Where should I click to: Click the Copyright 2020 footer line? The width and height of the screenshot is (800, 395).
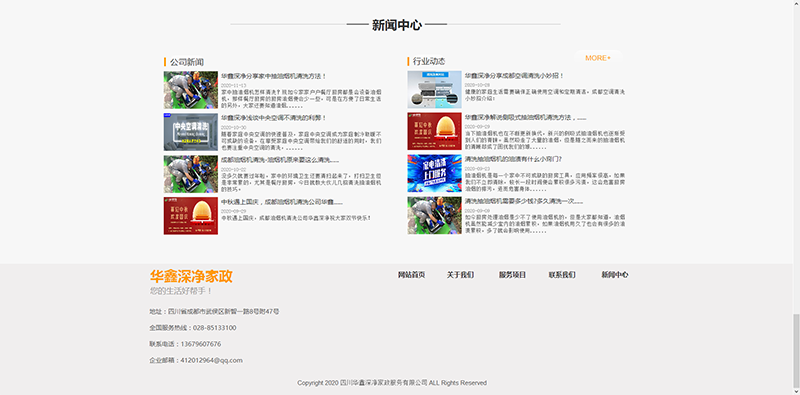pos(392,383)
